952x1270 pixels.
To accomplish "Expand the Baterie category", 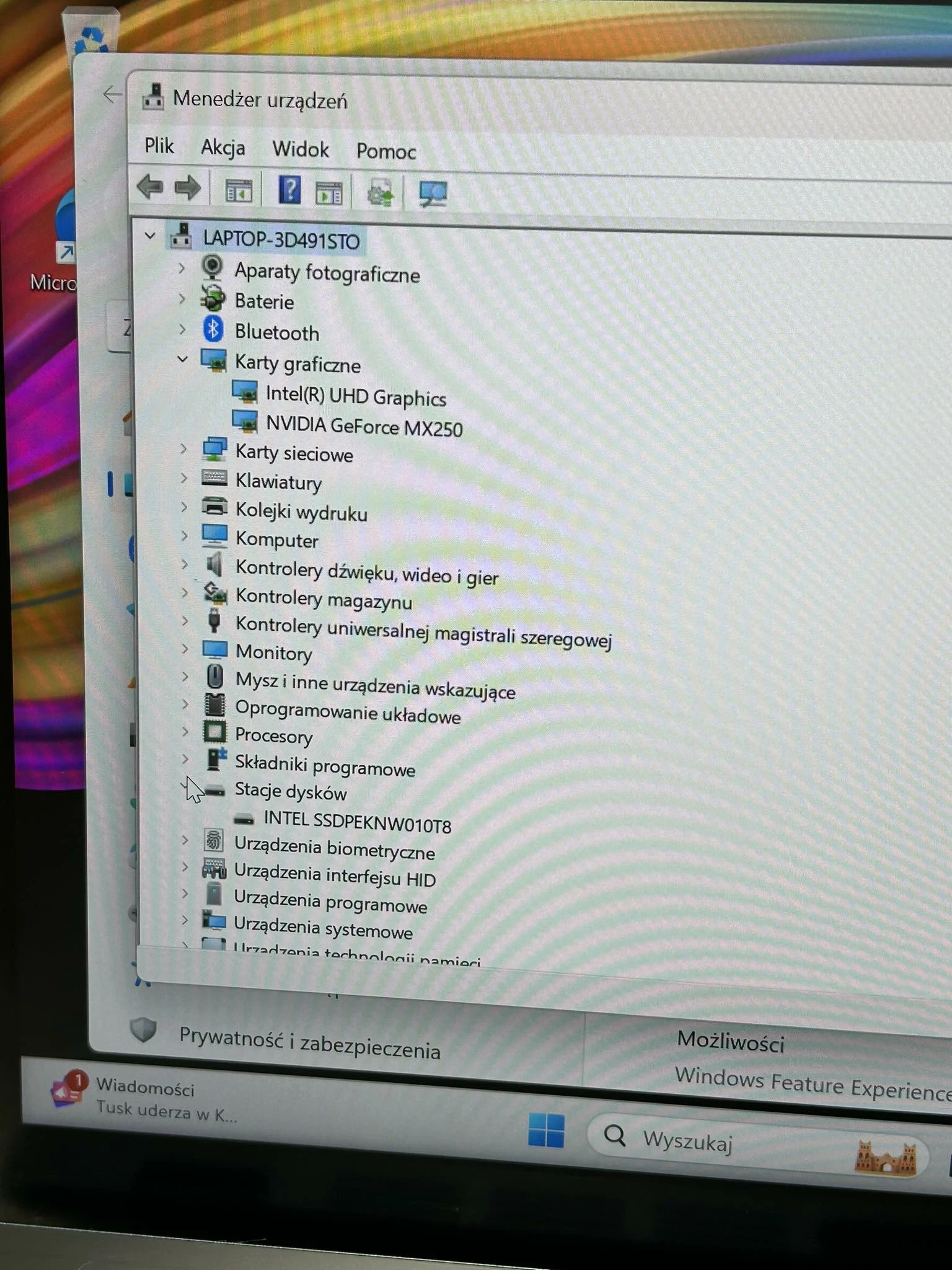I will point(182,298).
